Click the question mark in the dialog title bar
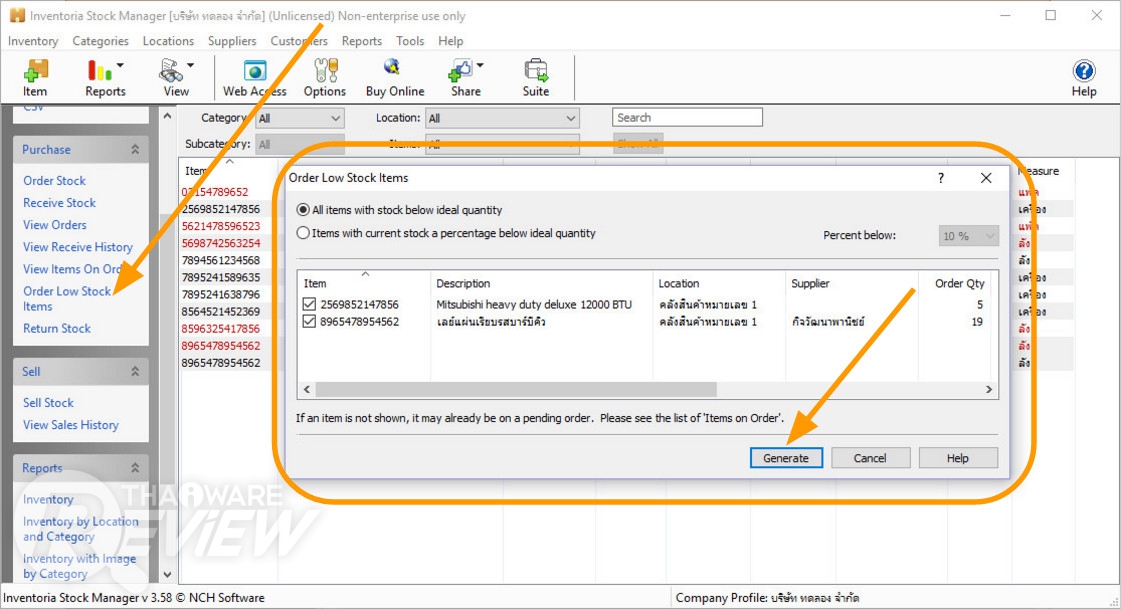This screenshot has height=609, width=1121. point(941,178)
